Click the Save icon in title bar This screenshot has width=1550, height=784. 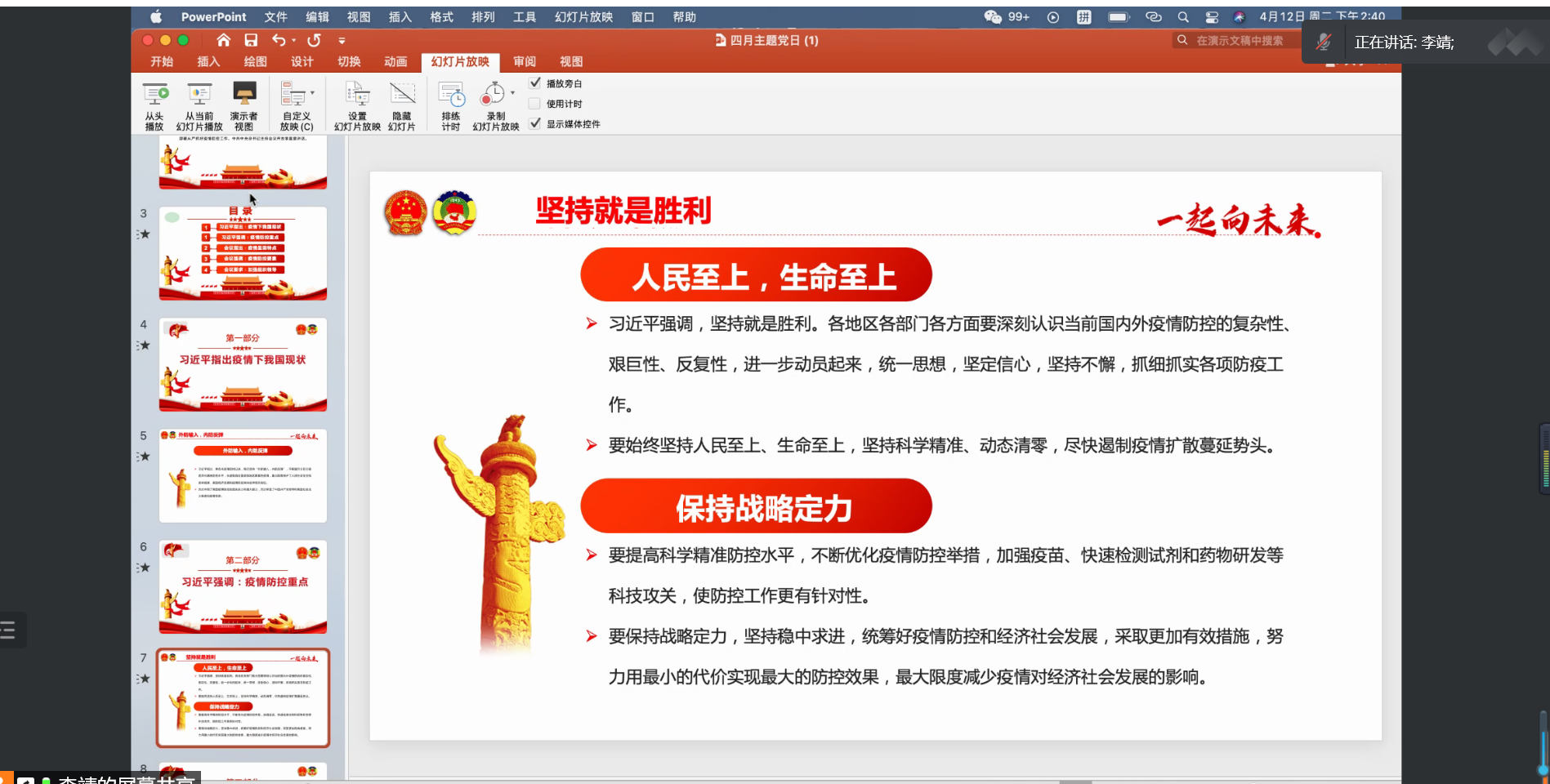(x=251, y=40)
